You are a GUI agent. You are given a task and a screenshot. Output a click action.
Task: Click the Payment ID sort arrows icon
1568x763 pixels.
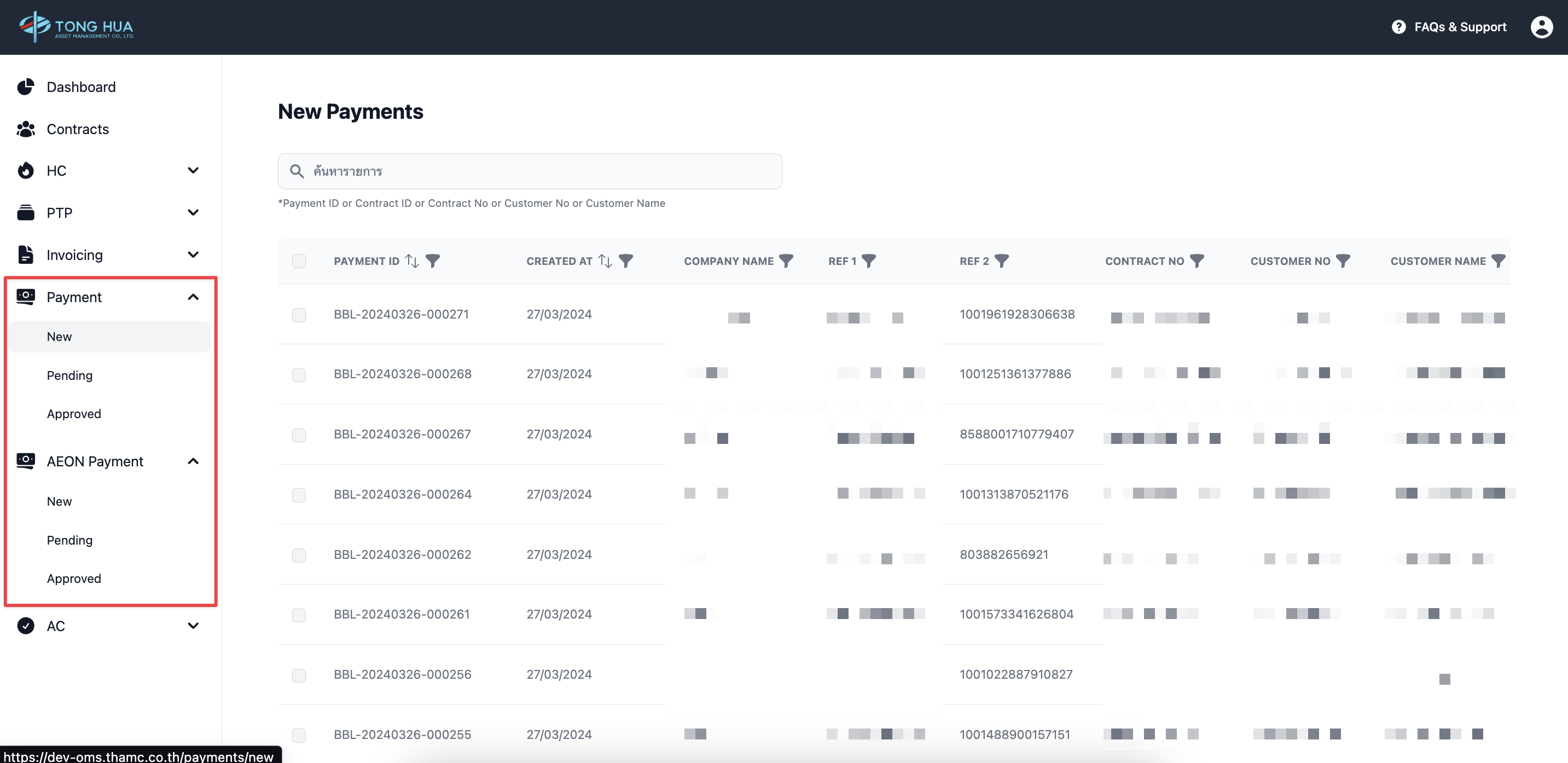(x=412, y=261)
